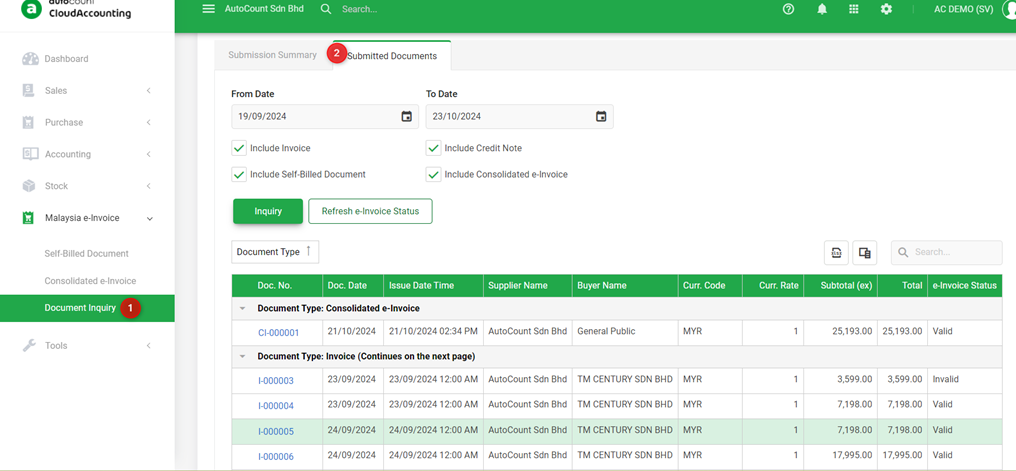Expand the Purchase menu chevron
The width and height of the screenshot is (1016, 471).
coord(148,122)
